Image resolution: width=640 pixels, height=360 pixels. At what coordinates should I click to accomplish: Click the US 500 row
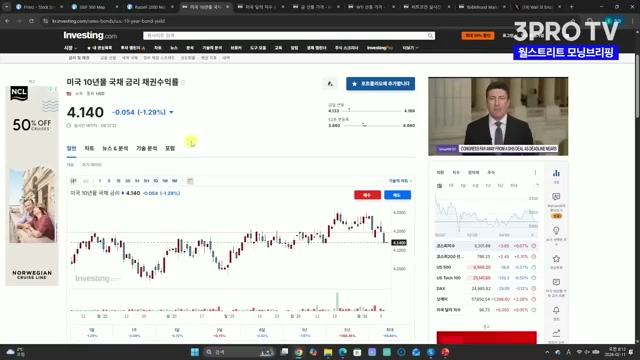tap(486, 267)
